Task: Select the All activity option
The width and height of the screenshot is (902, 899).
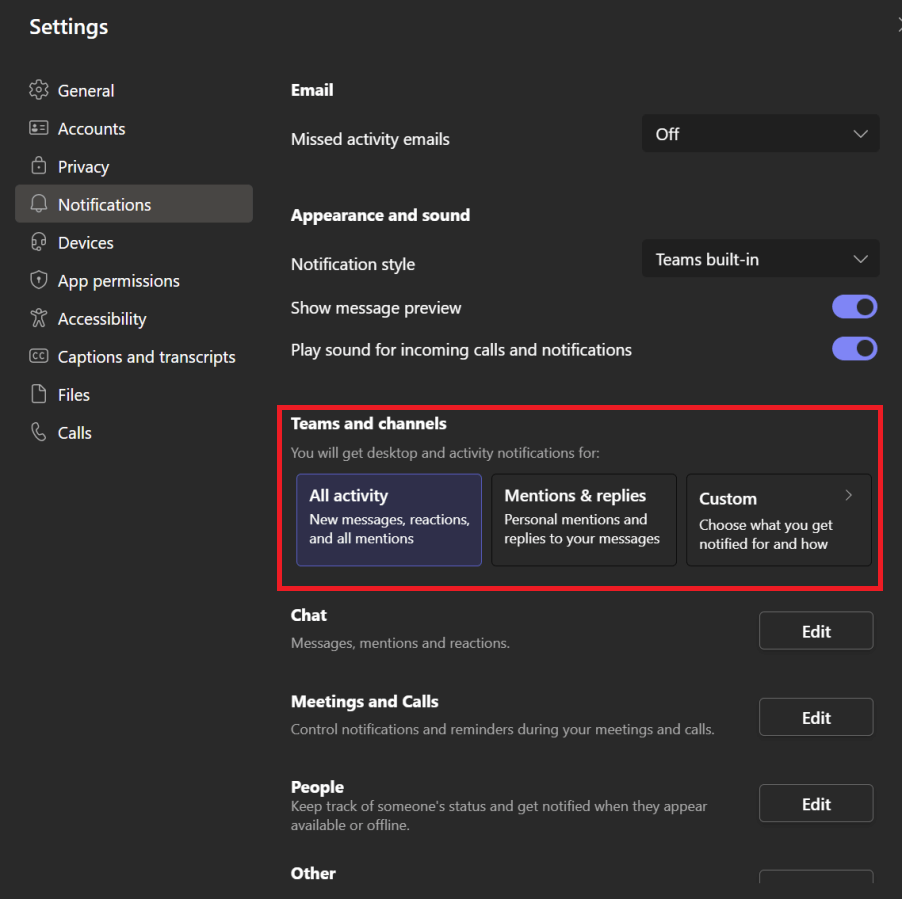Action: (x=389, y=519)
